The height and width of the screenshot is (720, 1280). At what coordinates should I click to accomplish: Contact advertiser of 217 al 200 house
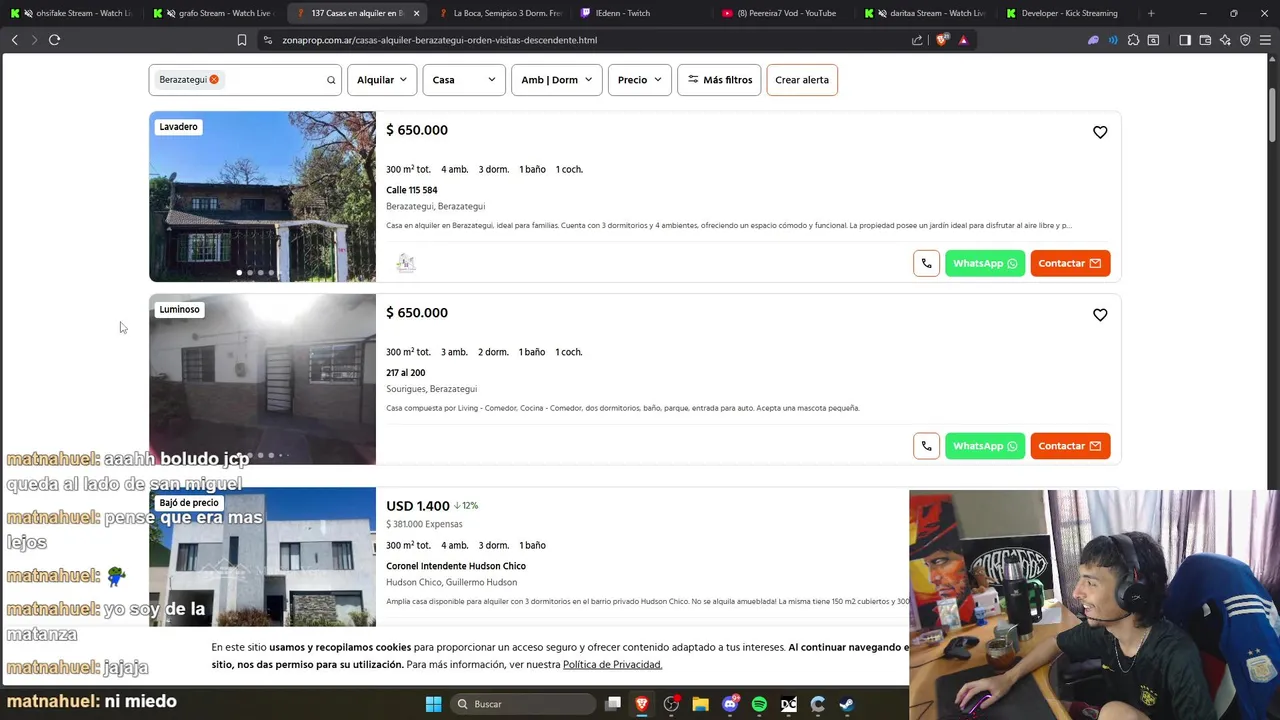click(1070, 446)
